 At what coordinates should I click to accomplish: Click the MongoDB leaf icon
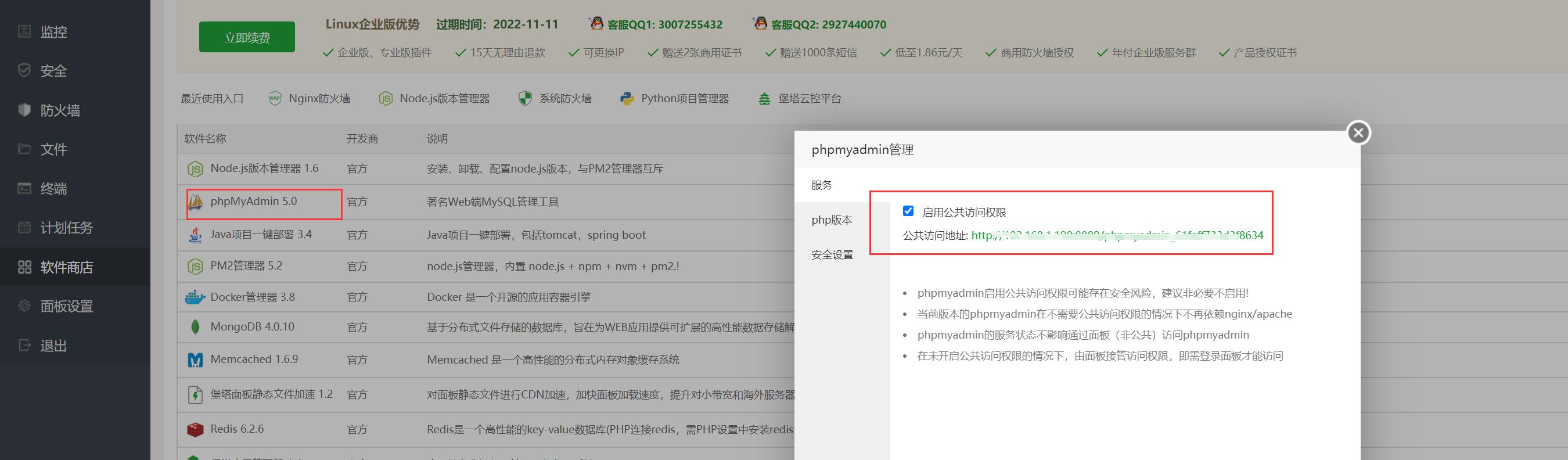(195, 327)
